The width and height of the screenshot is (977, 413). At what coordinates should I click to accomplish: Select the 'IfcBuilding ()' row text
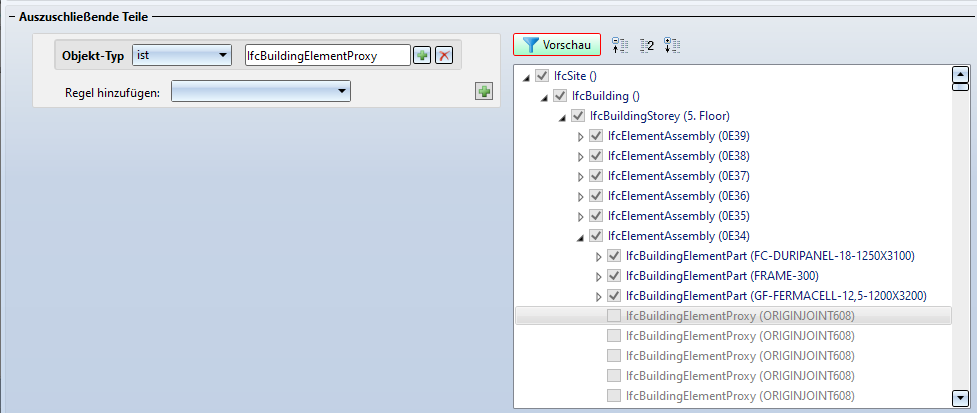tap(606, 97)
